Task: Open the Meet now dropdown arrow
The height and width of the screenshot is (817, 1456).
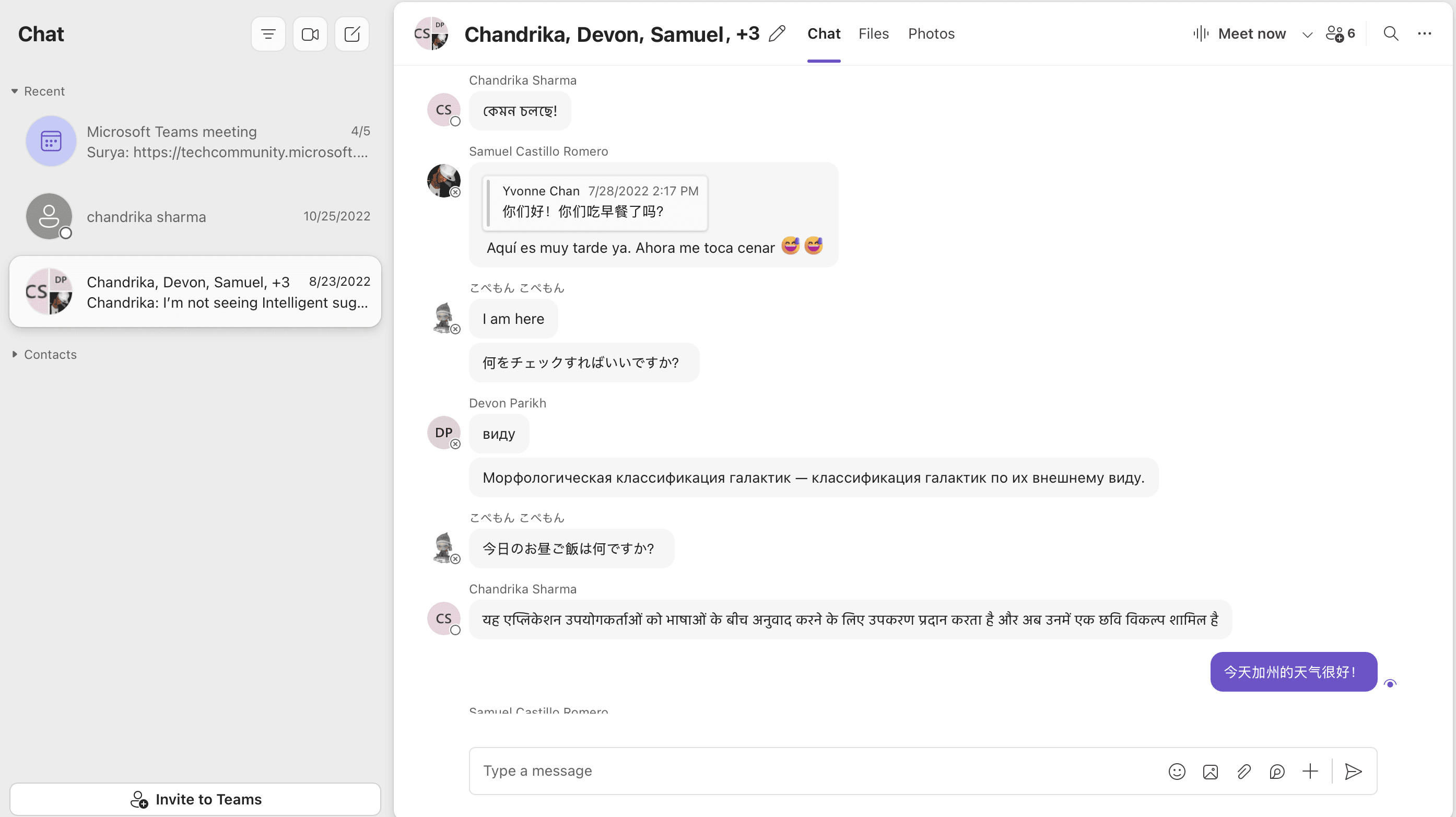Action: pos(1307,34)
